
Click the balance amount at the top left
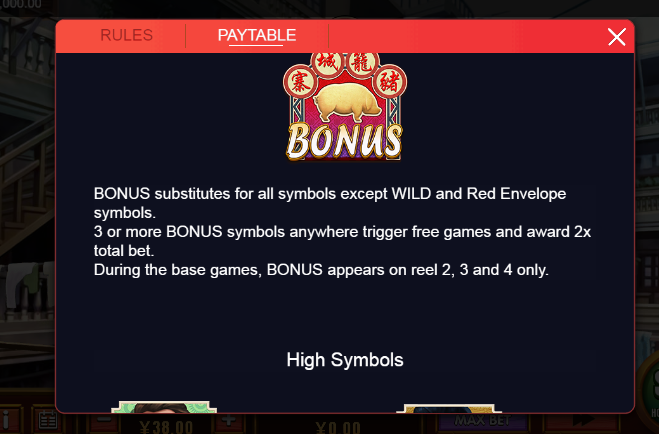(21, 5)
